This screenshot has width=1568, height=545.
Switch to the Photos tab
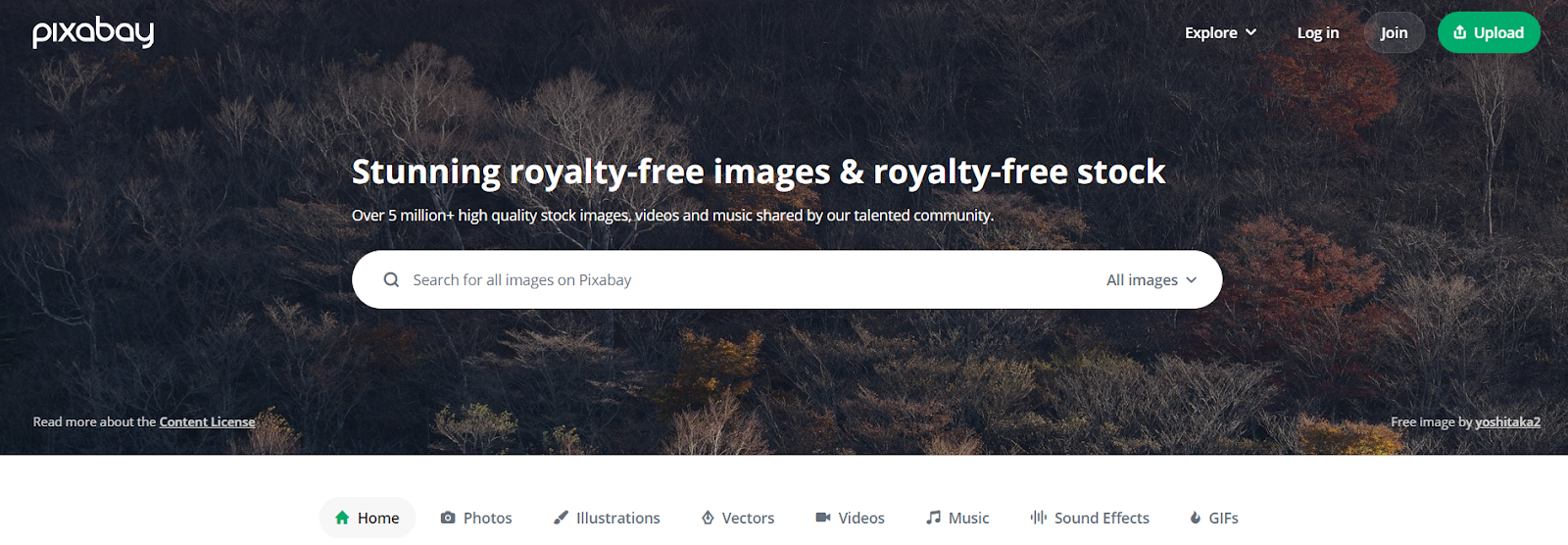pyautogui.click(x=476, y=518)
